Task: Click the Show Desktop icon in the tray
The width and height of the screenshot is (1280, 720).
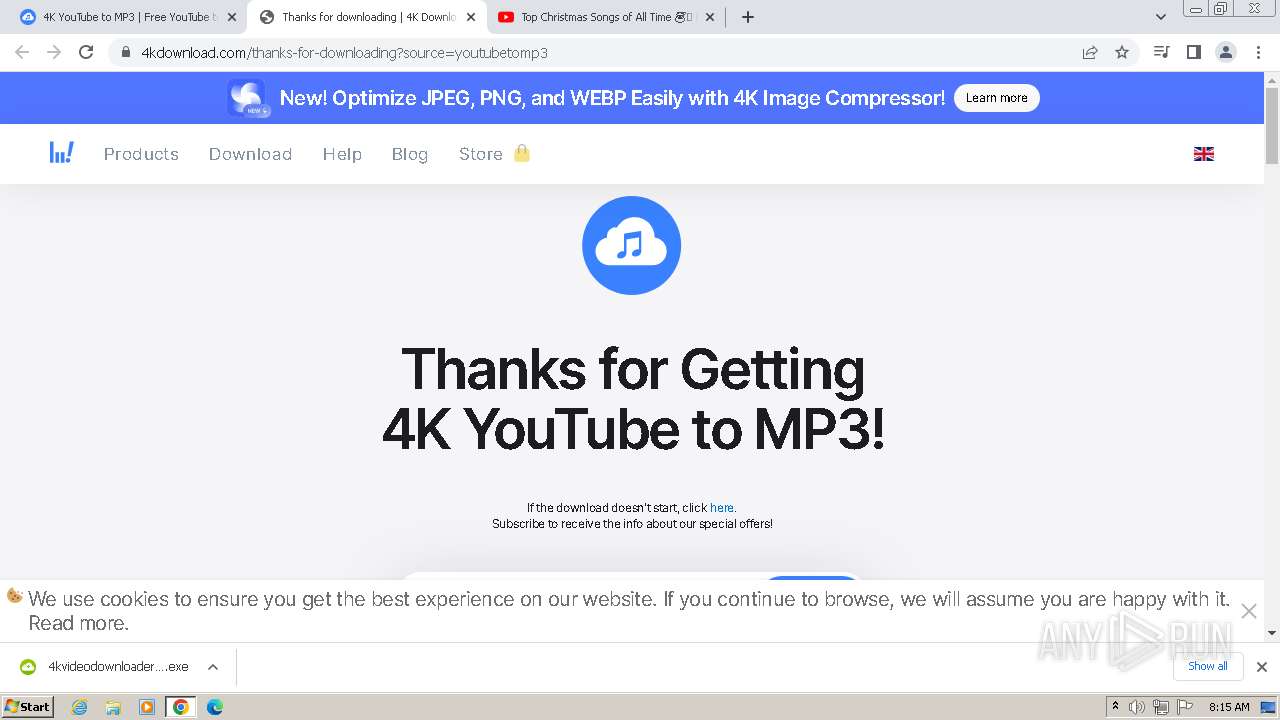Action: coord(1268,707)
